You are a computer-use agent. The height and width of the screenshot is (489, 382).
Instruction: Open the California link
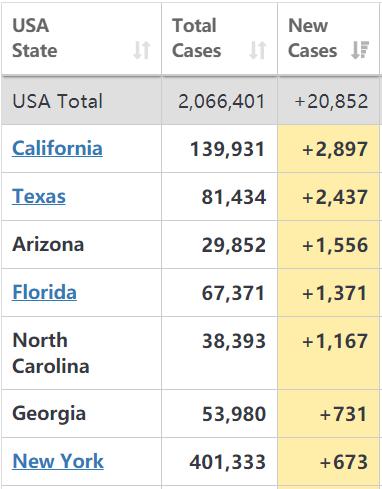[57, 148]
